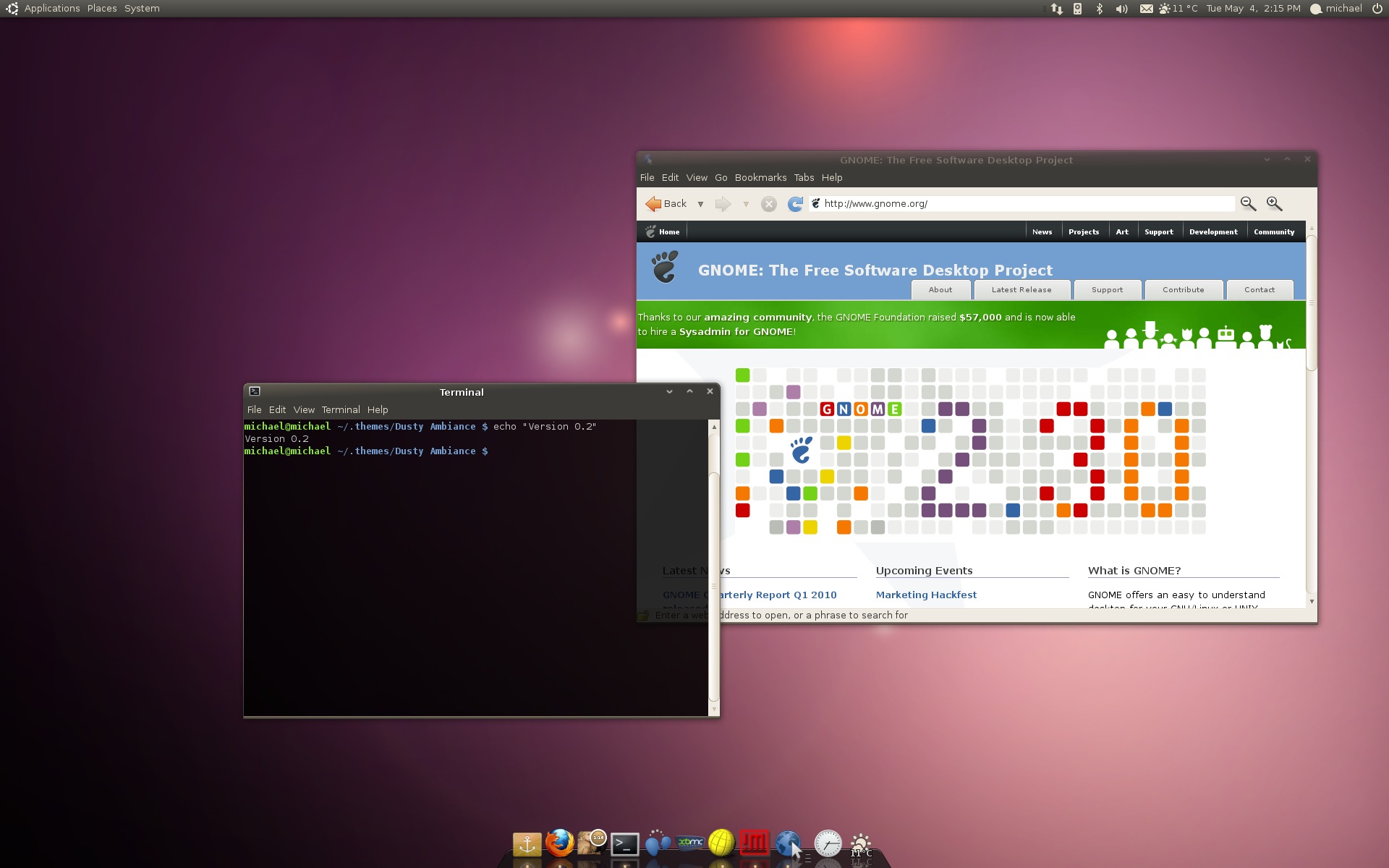Open the Places menu

[102, 9]
